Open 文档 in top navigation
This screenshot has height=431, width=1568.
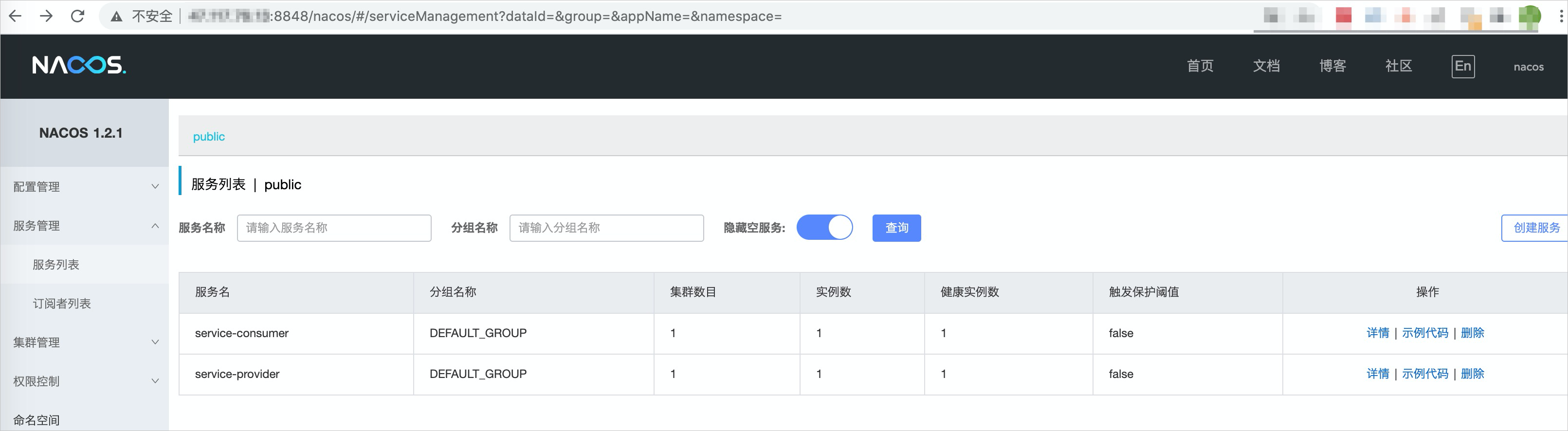(1267, 66)
